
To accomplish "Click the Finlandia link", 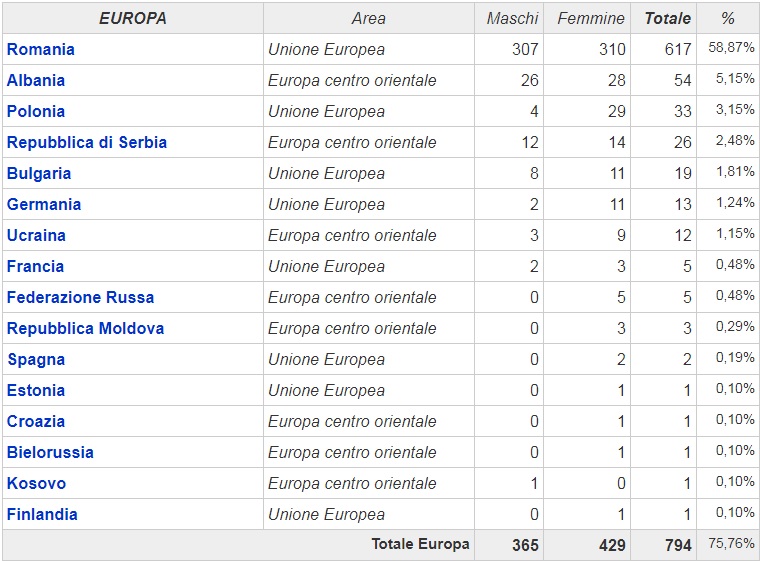I will coord(42,514).
